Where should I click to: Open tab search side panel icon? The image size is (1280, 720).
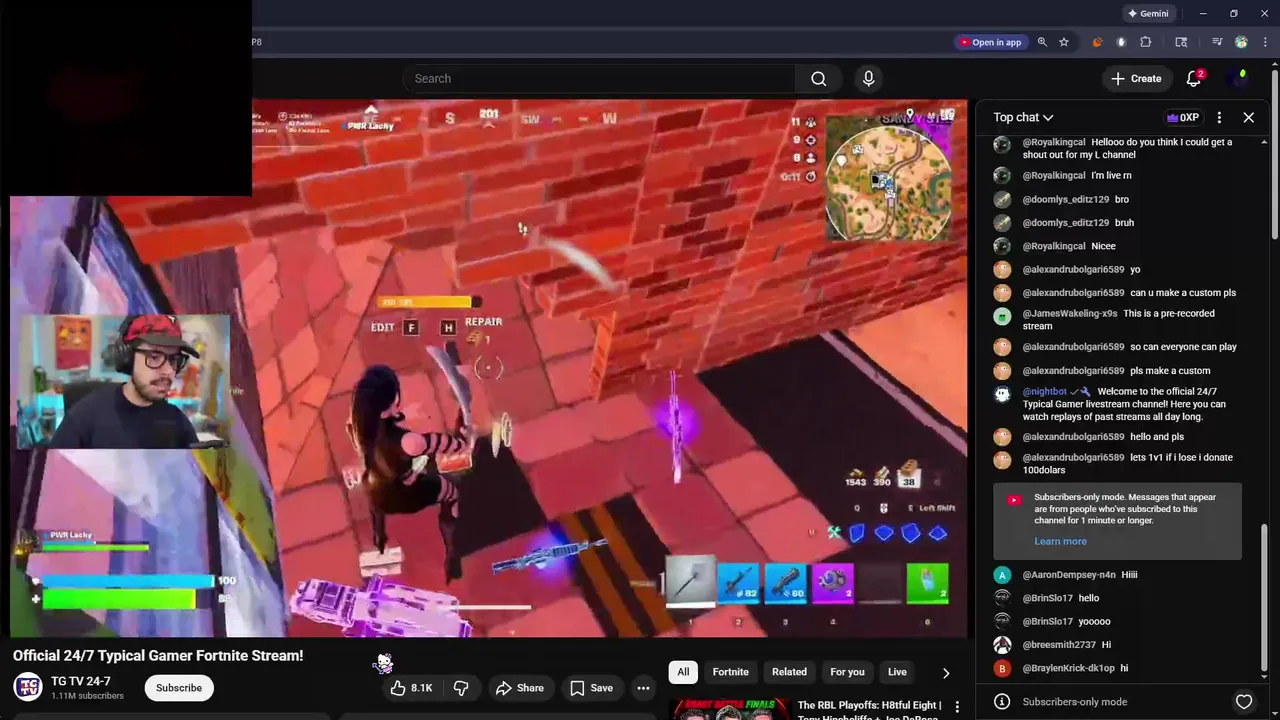pos(1181,42)
